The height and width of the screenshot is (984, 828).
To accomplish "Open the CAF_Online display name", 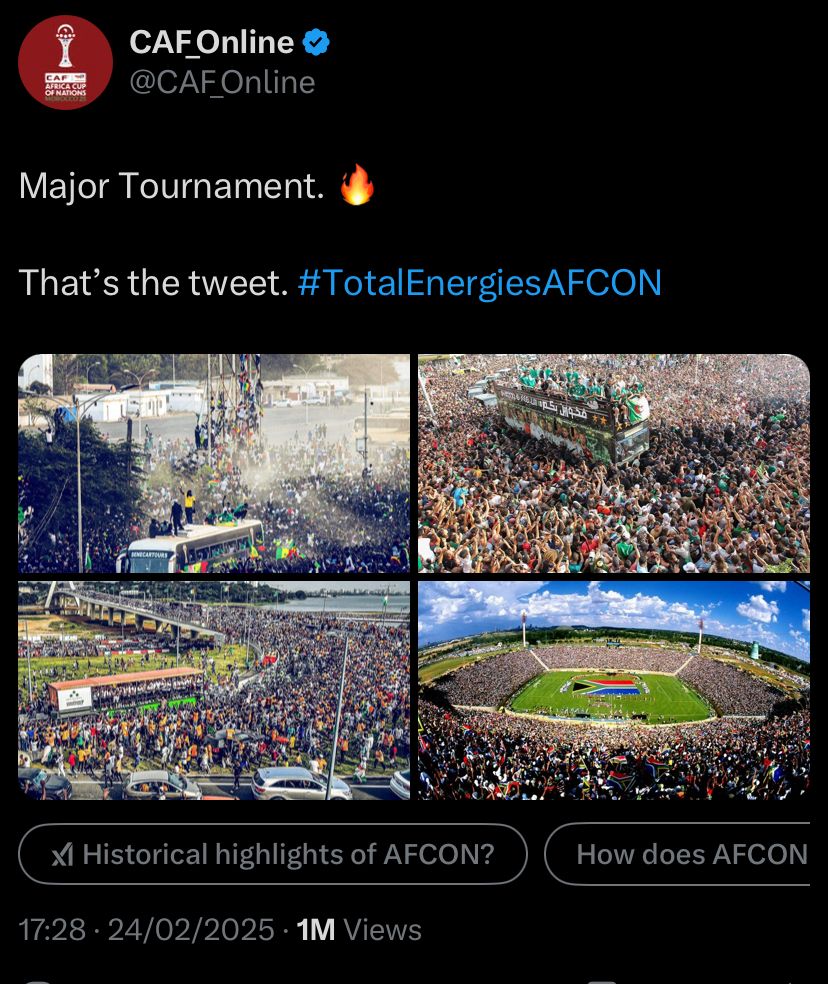I will (211, 43).
